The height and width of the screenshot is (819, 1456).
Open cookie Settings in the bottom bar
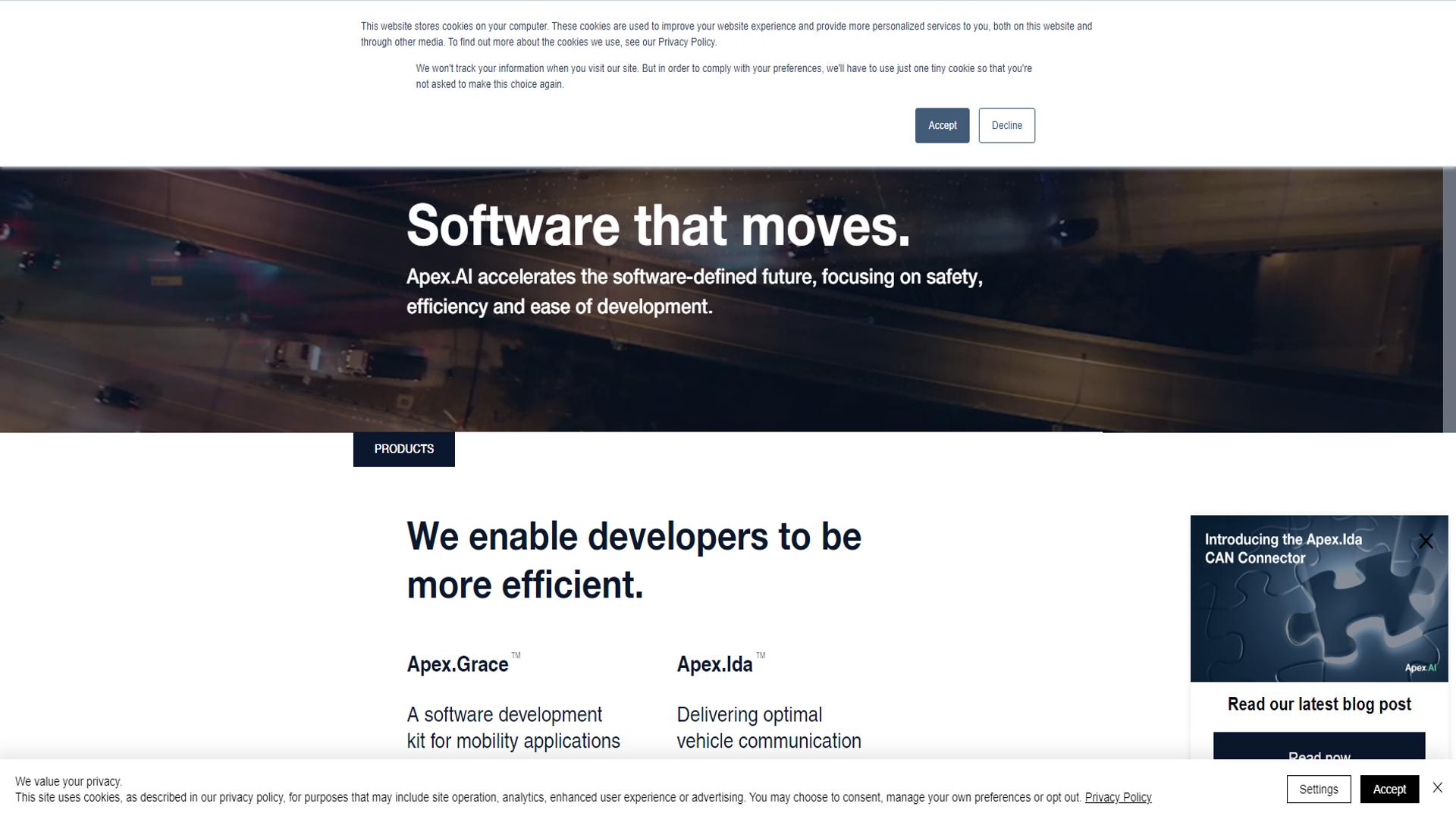[x=1319, y=789]
